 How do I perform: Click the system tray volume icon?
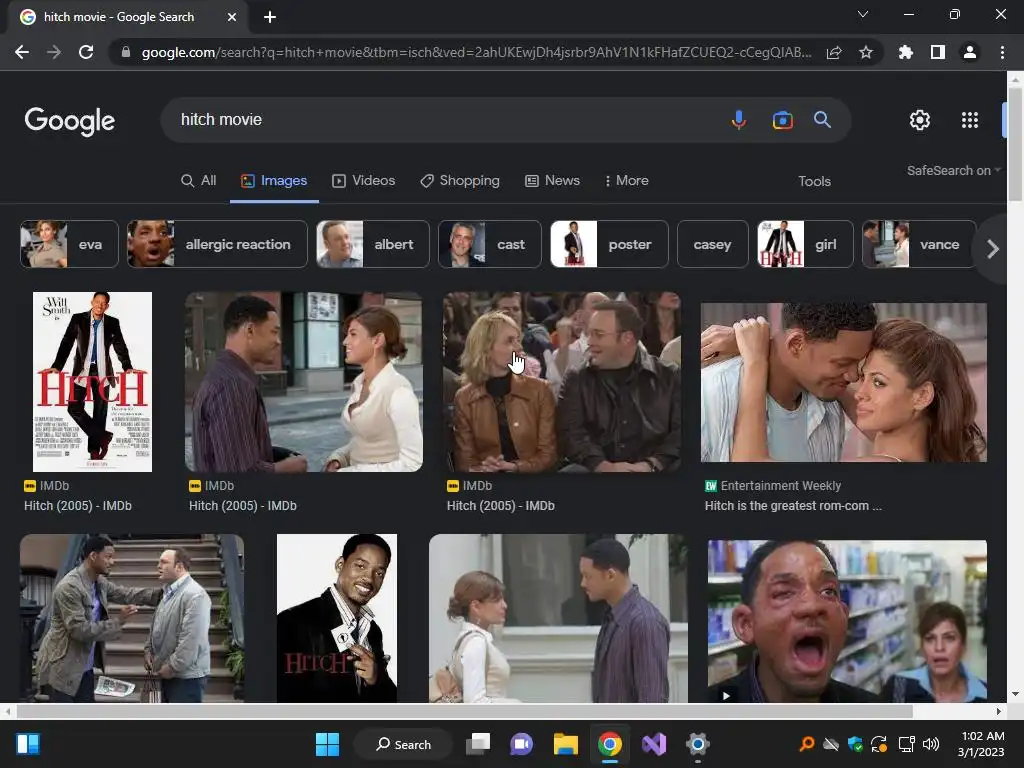pyautogui.click(x=931, y=744)
